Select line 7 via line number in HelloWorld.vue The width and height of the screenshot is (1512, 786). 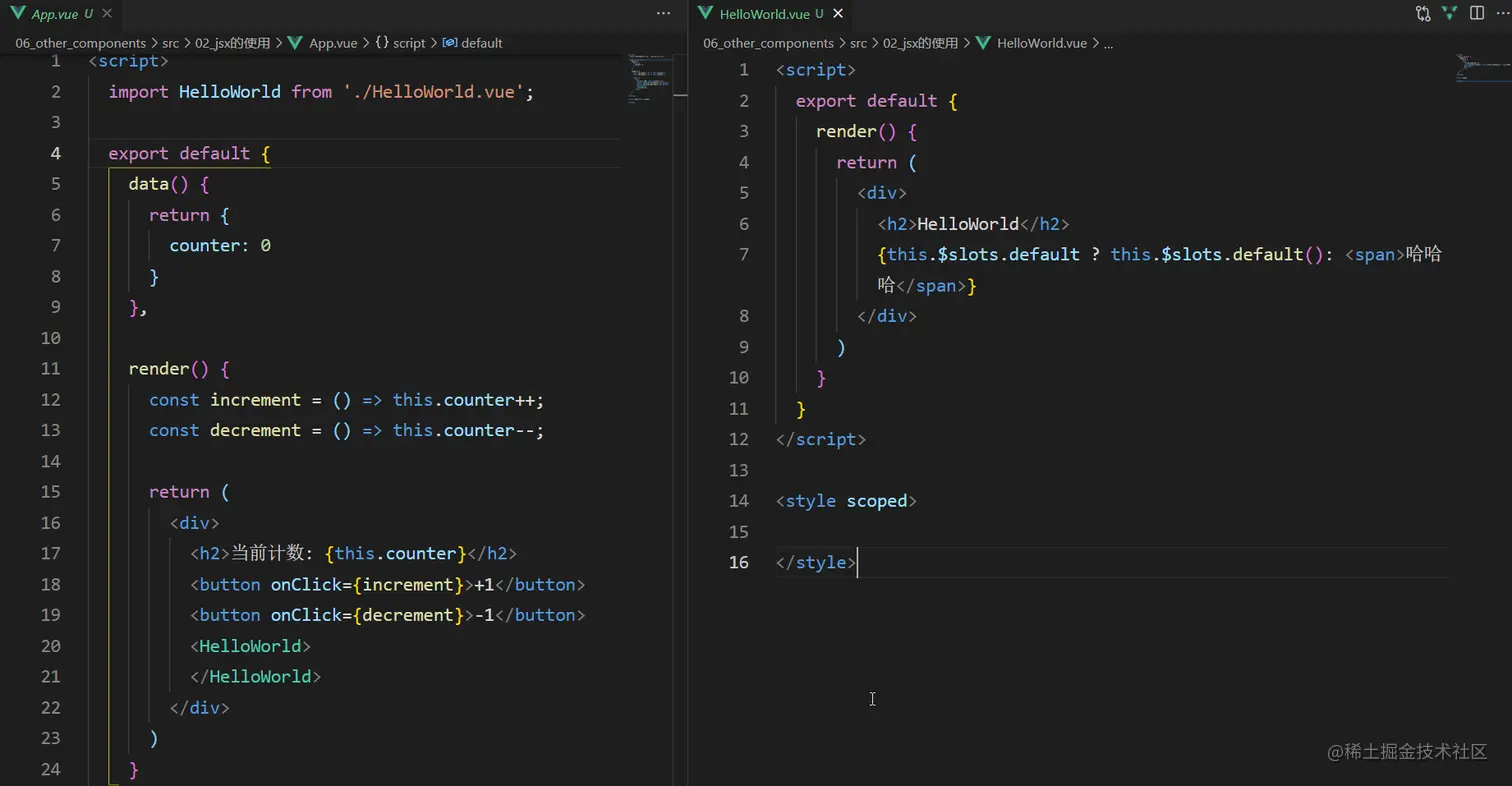click(743, 254)
